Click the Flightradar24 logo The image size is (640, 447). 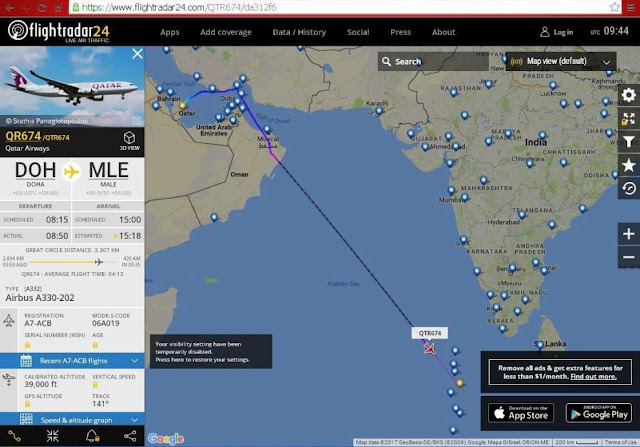59,31
